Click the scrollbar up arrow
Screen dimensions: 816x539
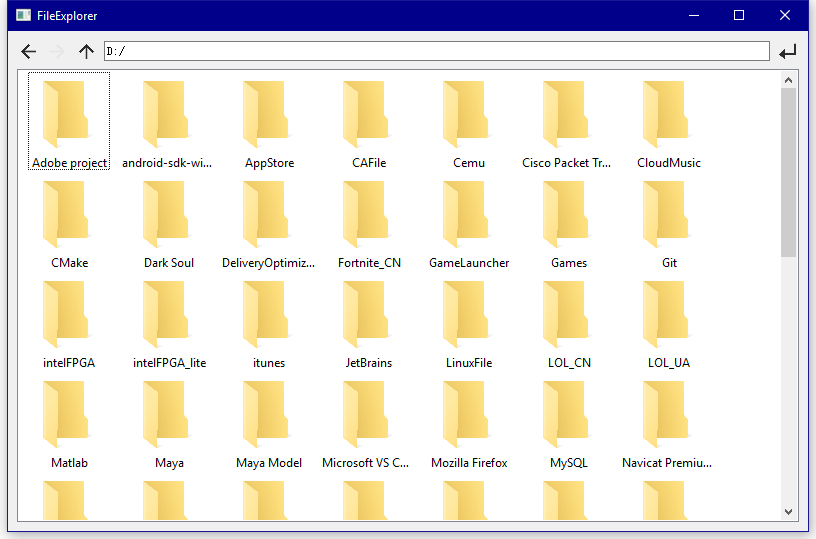point(788,80)
